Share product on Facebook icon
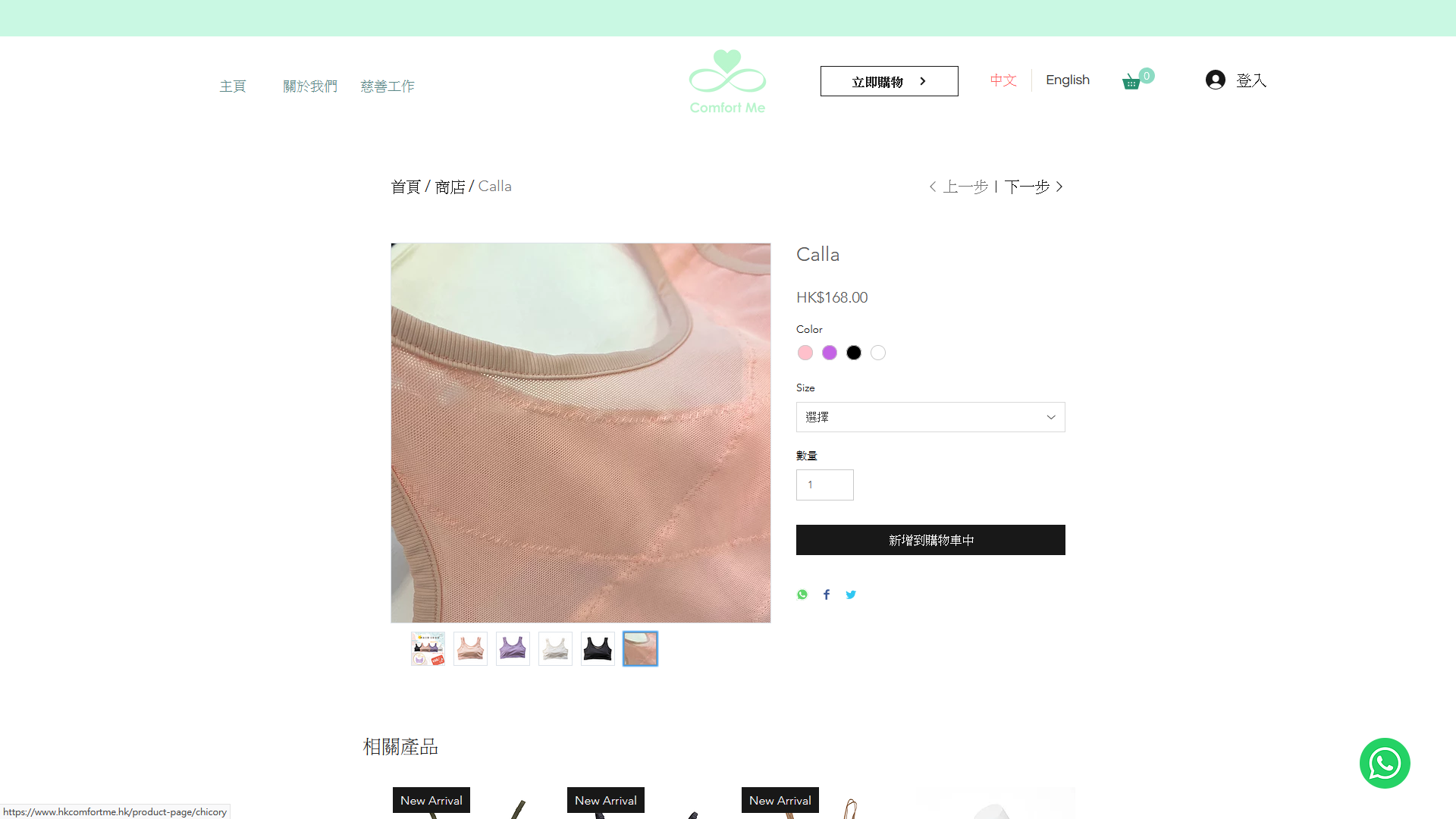 point(827,595)
